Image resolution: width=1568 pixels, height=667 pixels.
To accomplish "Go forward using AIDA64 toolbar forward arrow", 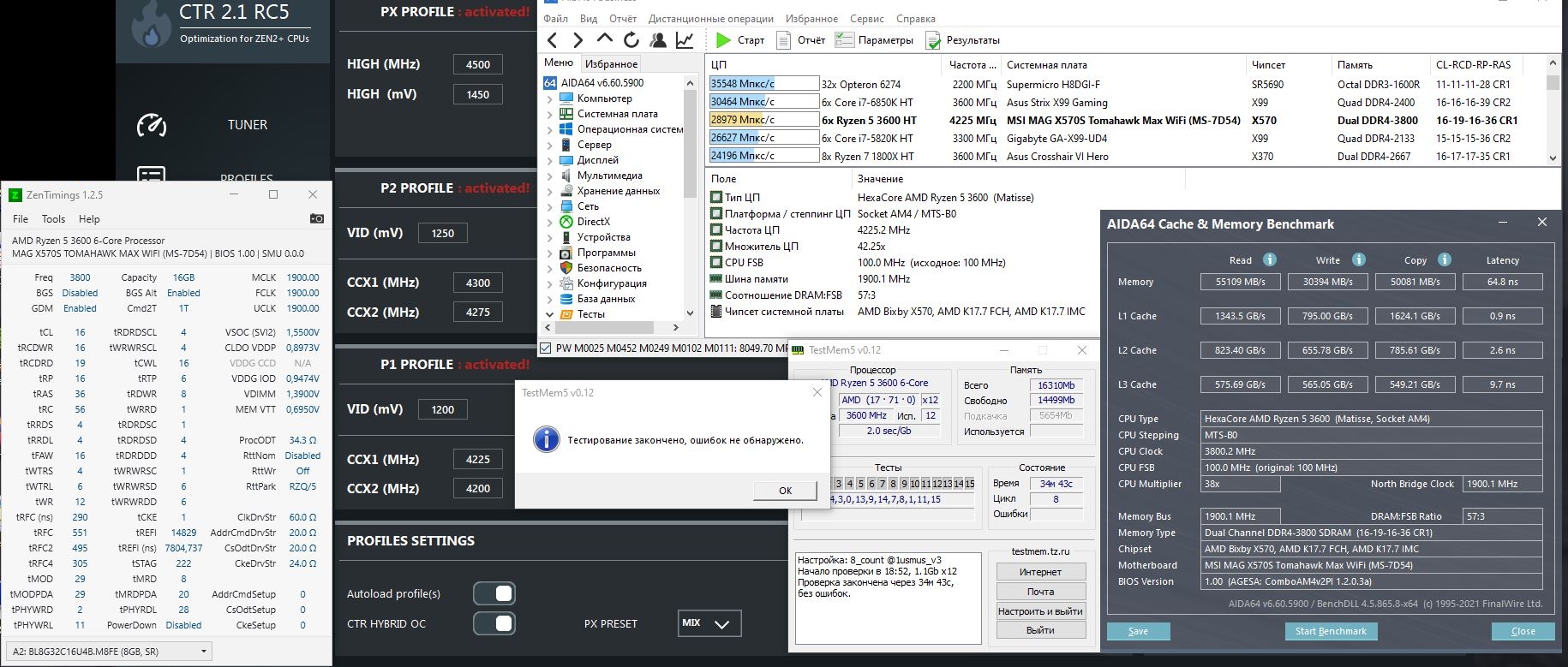I will point(578,40).
